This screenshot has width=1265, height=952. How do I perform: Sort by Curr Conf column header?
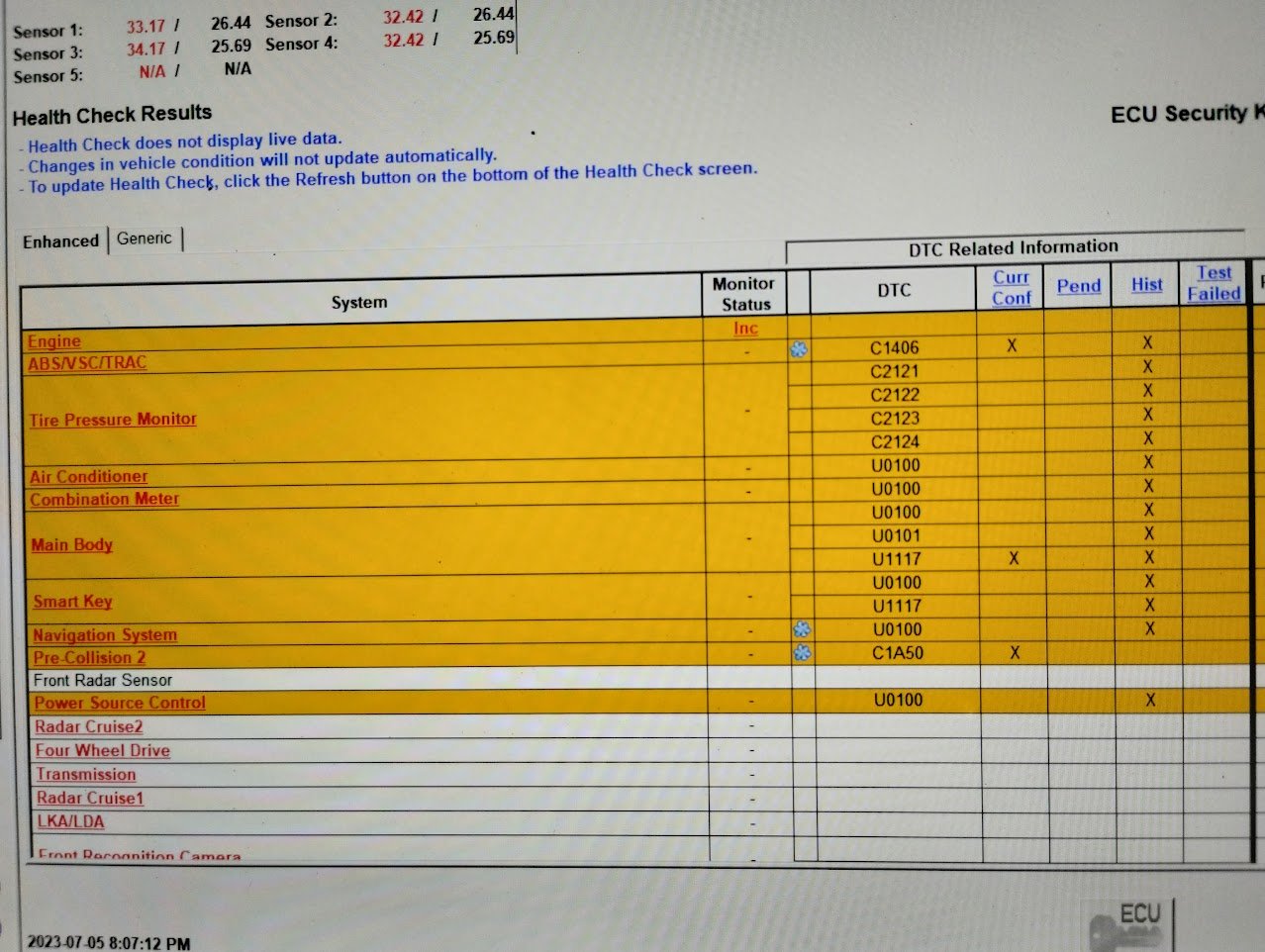click(x=1012, y=288)
